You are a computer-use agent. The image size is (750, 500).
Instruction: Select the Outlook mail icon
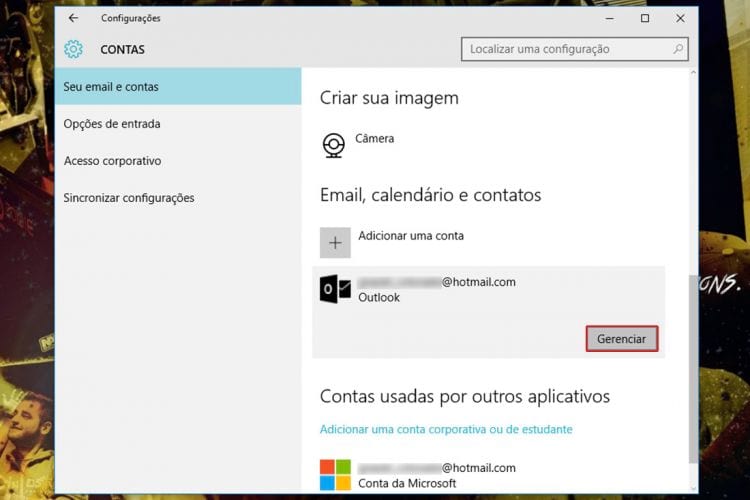[x=335, y=289]
